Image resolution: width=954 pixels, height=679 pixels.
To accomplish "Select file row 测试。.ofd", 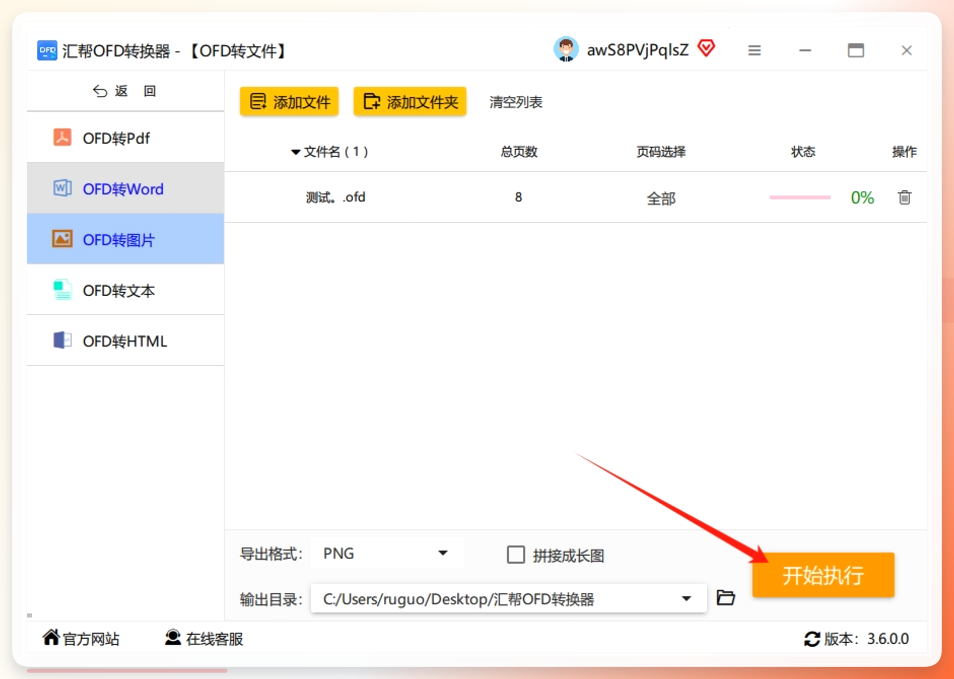I will [576, 197].
